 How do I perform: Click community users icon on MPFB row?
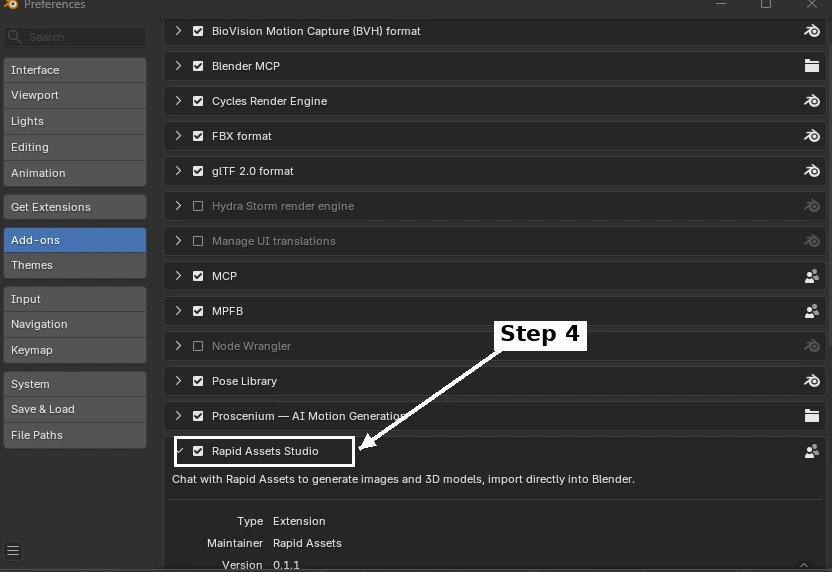811,311
